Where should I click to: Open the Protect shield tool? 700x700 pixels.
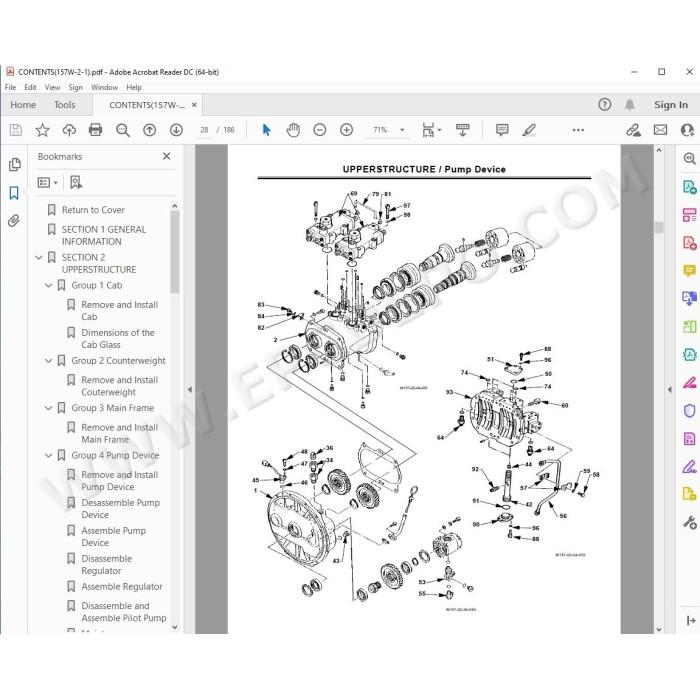[689, 411]
